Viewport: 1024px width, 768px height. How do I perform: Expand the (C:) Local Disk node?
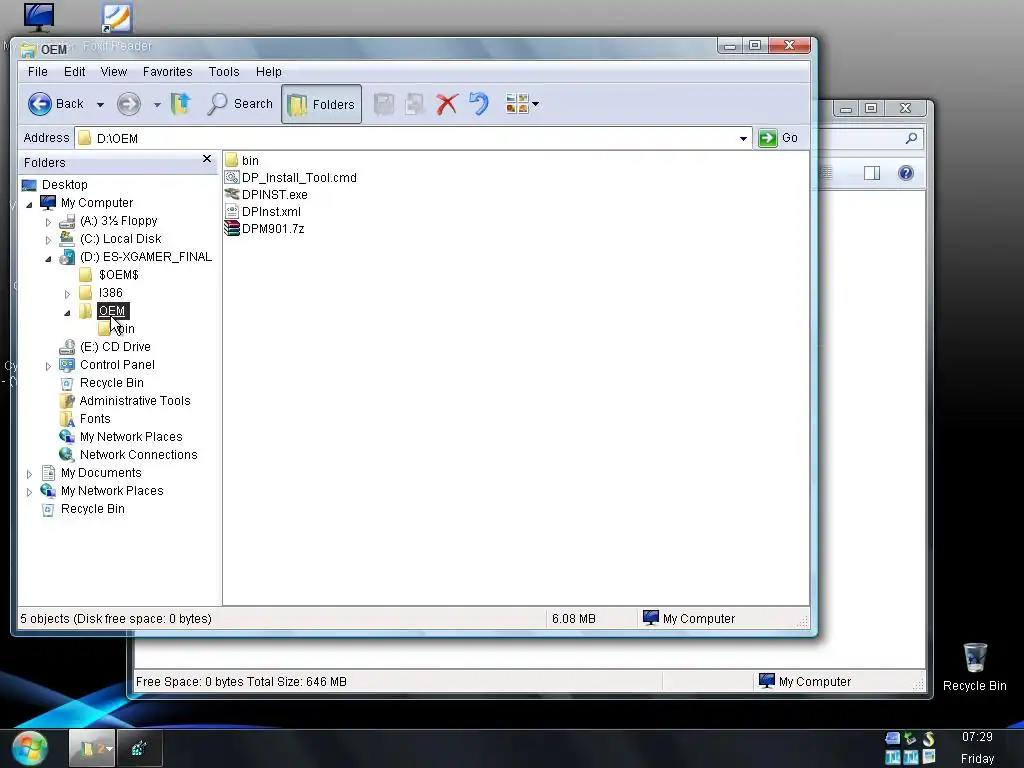(48, 240)
